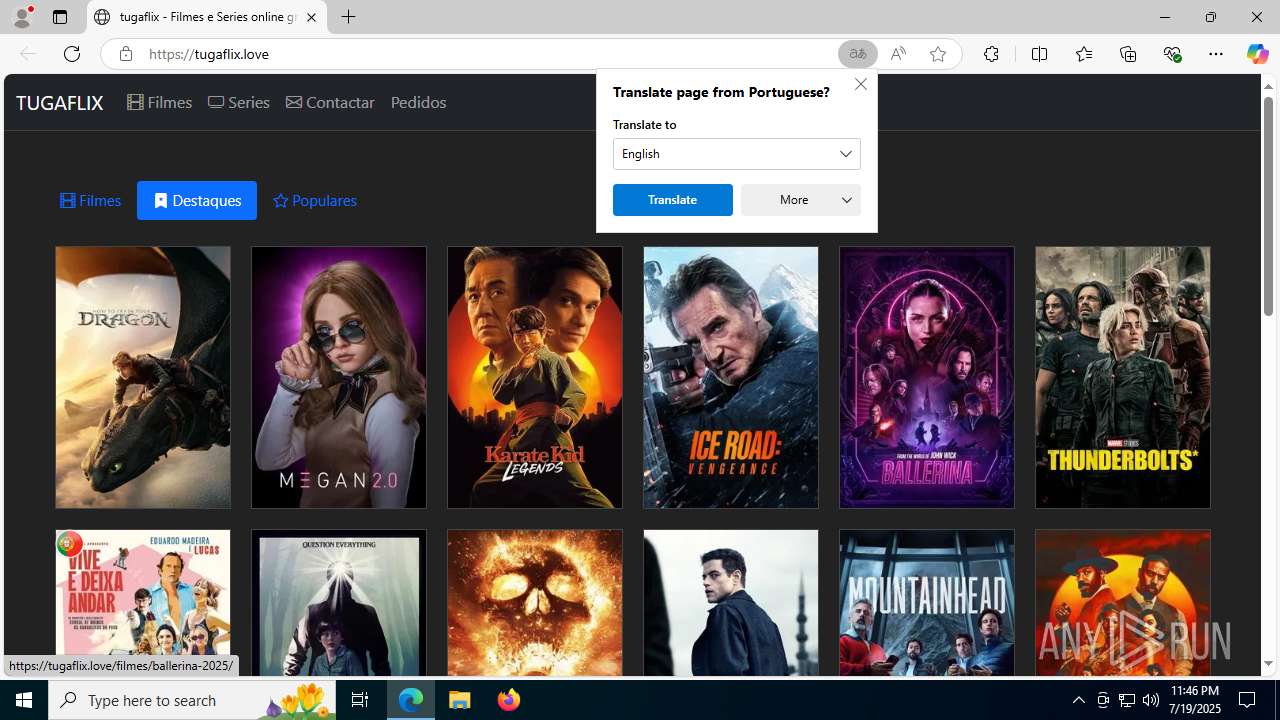Viewport: 1280px width, 720px height.
Task: Open the taskbar clock and date
Action: coord(1193,700)
